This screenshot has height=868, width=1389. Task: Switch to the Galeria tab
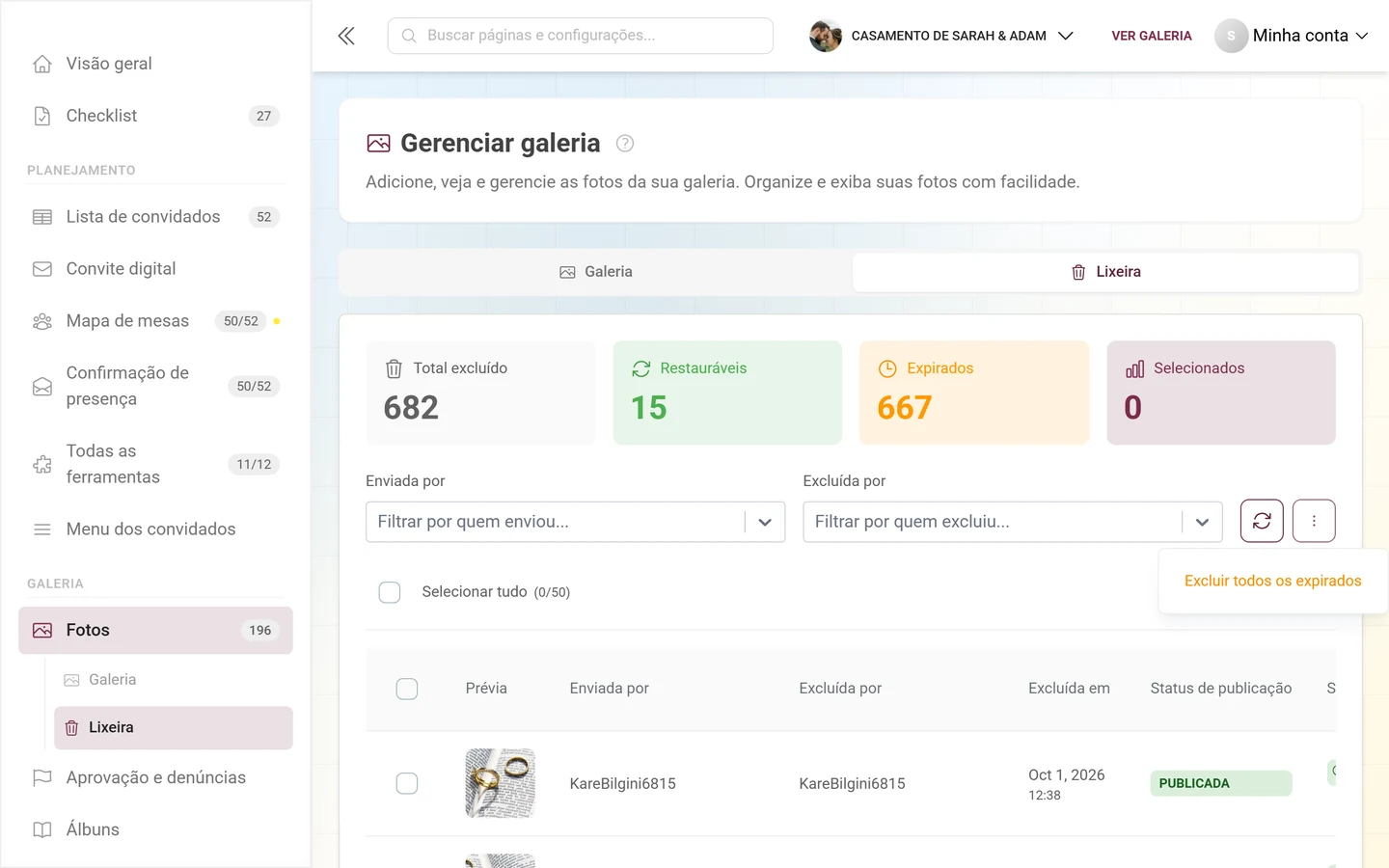[x=596, y=272]
